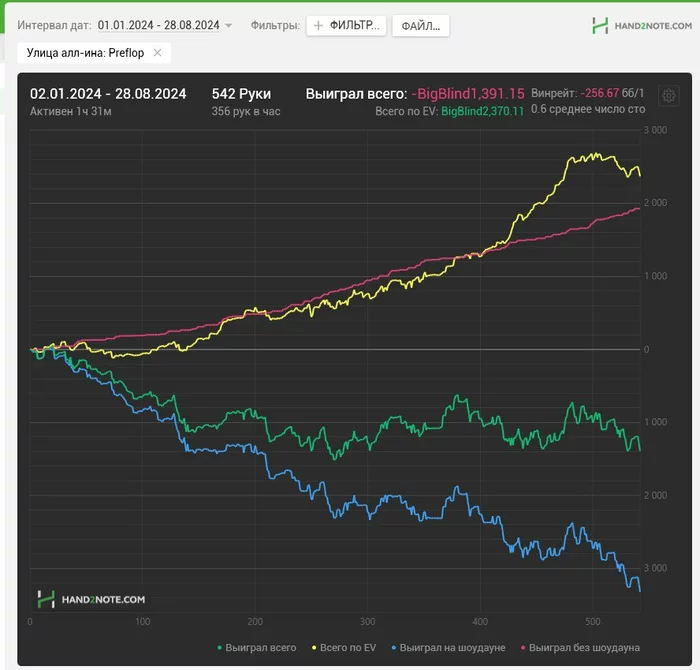Open the chart settings gear icon
This screenshot has width=700, height=670.
point(668,96)
